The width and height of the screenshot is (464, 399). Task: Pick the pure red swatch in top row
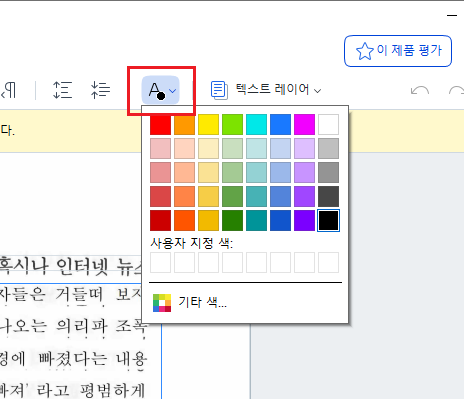pyautogui.click(x=160, y=124)
